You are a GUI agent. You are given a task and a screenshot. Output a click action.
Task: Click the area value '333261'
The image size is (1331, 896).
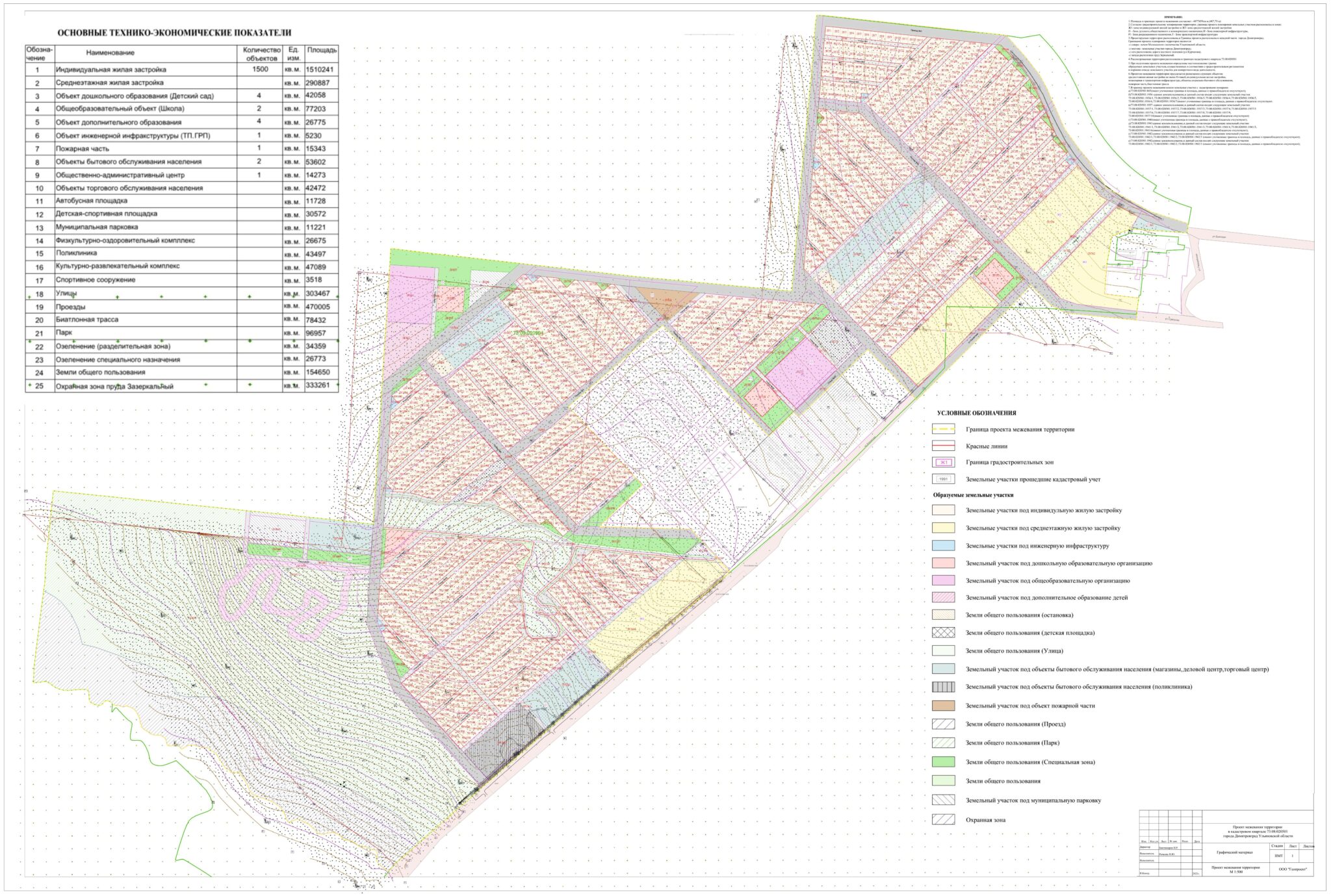click(317, 385)
